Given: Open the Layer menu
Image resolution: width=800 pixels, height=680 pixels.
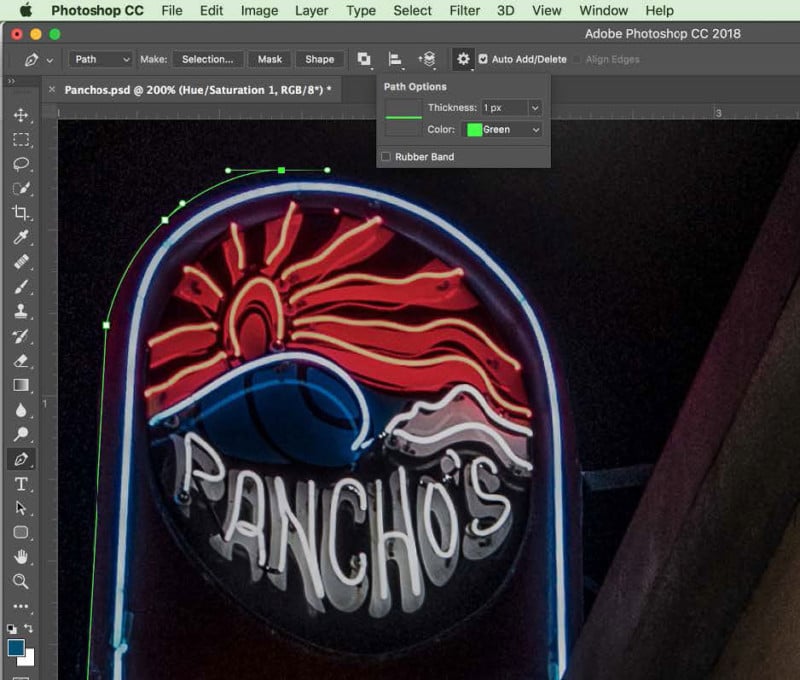Looking at the screenshot, I should click(311, 11).
